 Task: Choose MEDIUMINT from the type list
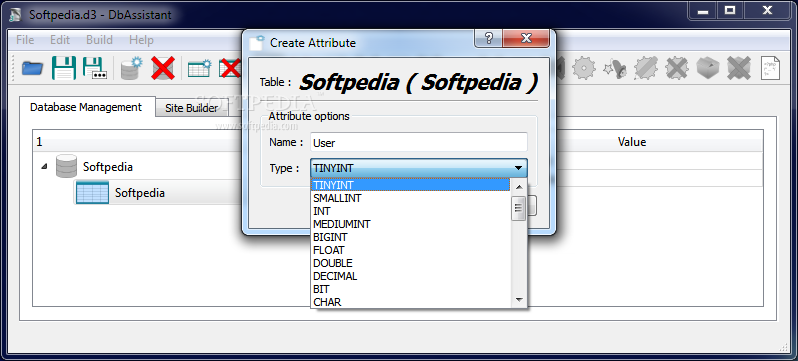tap(410, 224)
